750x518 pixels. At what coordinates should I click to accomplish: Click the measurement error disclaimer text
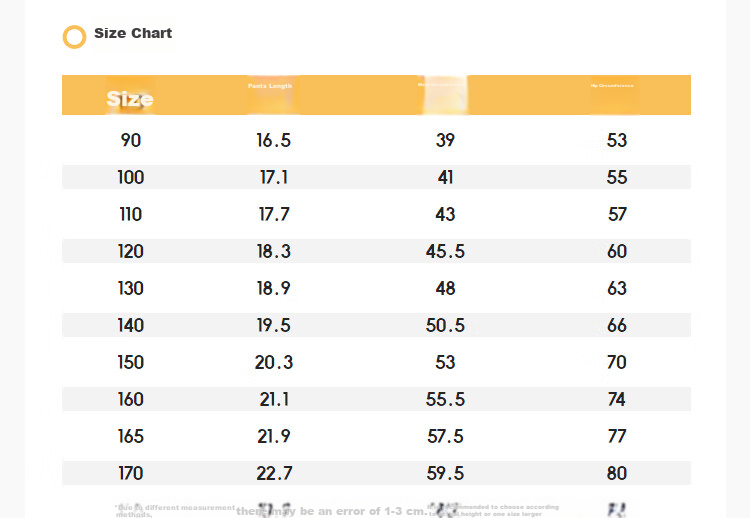331,511
